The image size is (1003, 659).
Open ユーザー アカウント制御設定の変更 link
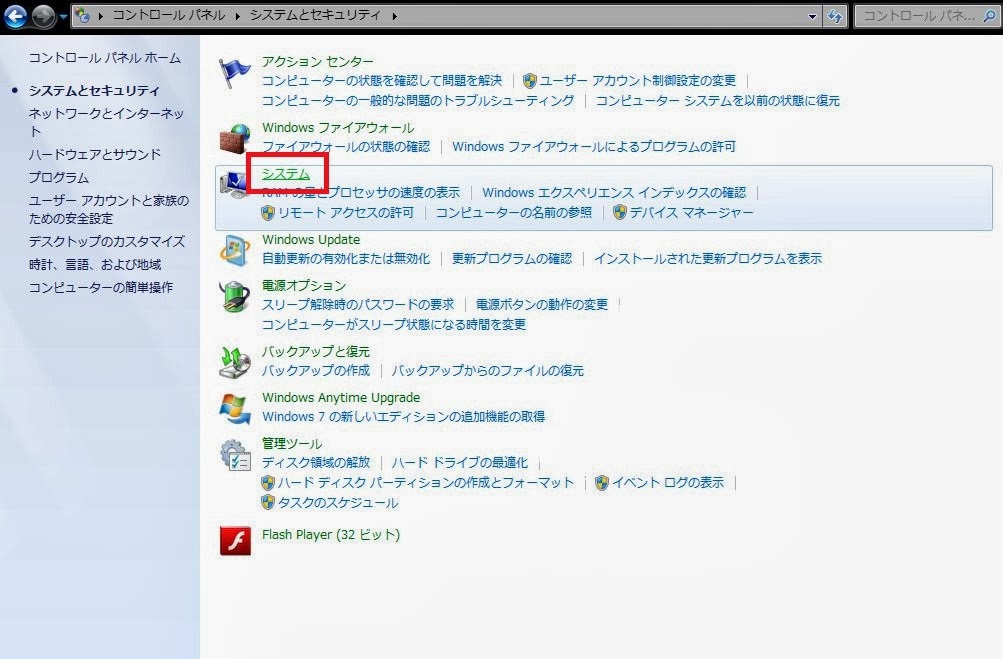click(x=638, y=81)
